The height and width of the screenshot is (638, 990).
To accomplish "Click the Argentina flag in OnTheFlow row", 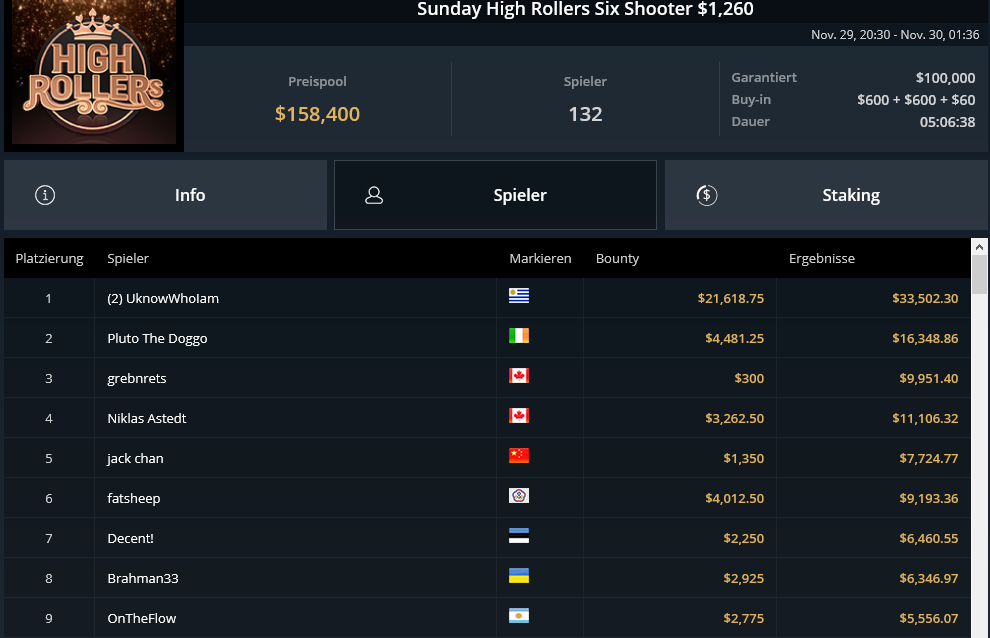I will click(x=519, y=616).
